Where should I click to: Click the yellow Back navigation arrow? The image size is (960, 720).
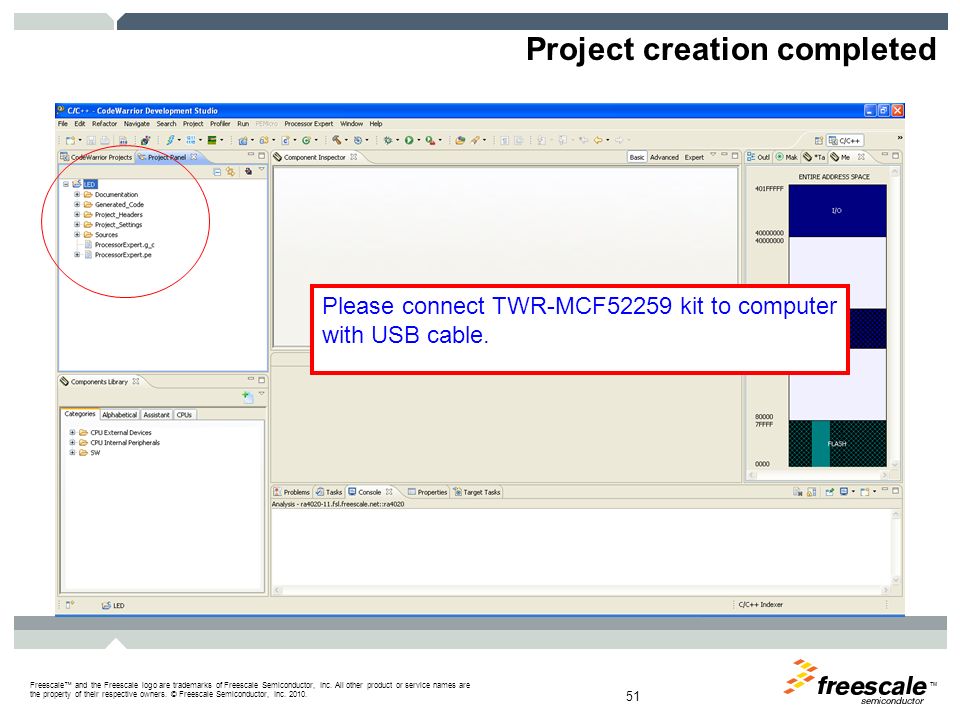pyautogui.click(x=598, y=140)
